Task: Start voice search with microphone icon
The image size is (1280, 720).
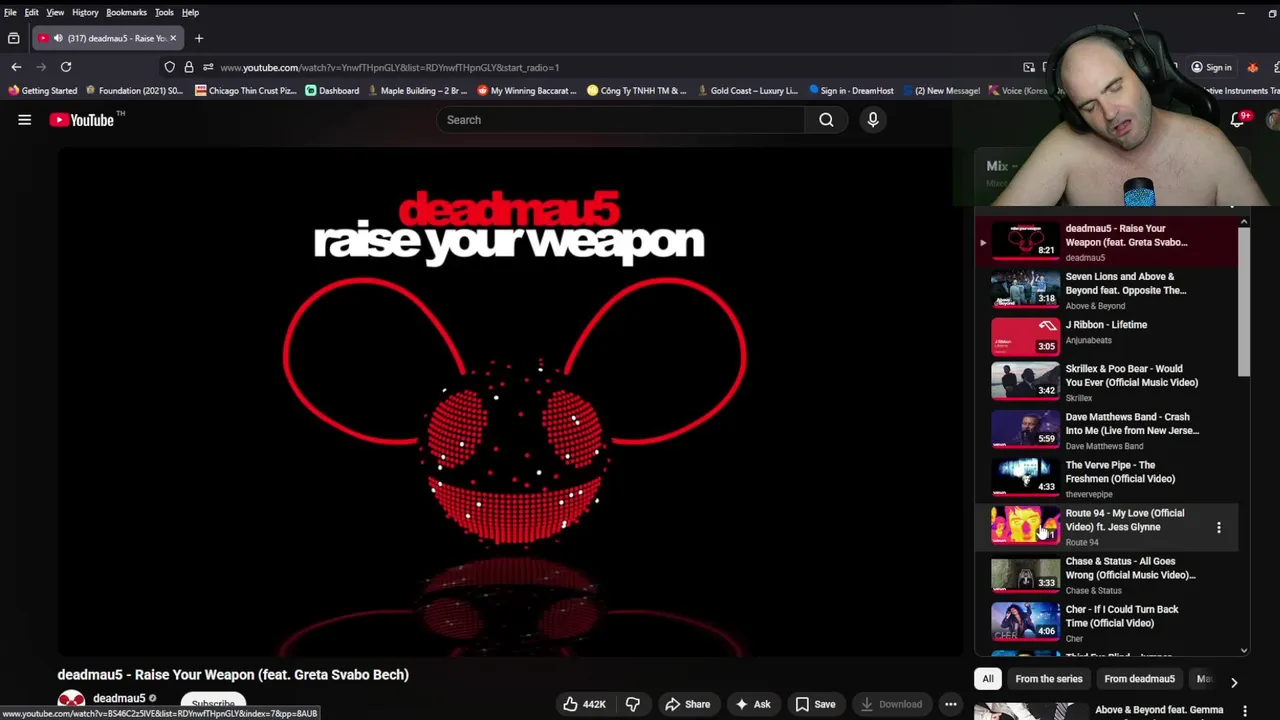Action: tap(873, 120)
